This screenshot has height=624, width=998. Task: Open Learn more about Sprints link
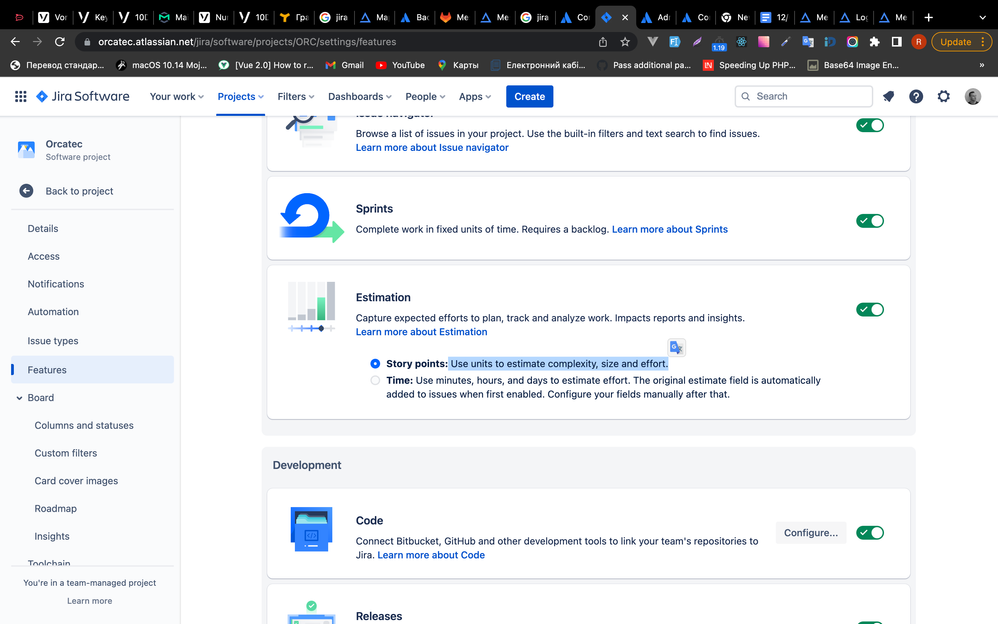[x=670, y=229]
